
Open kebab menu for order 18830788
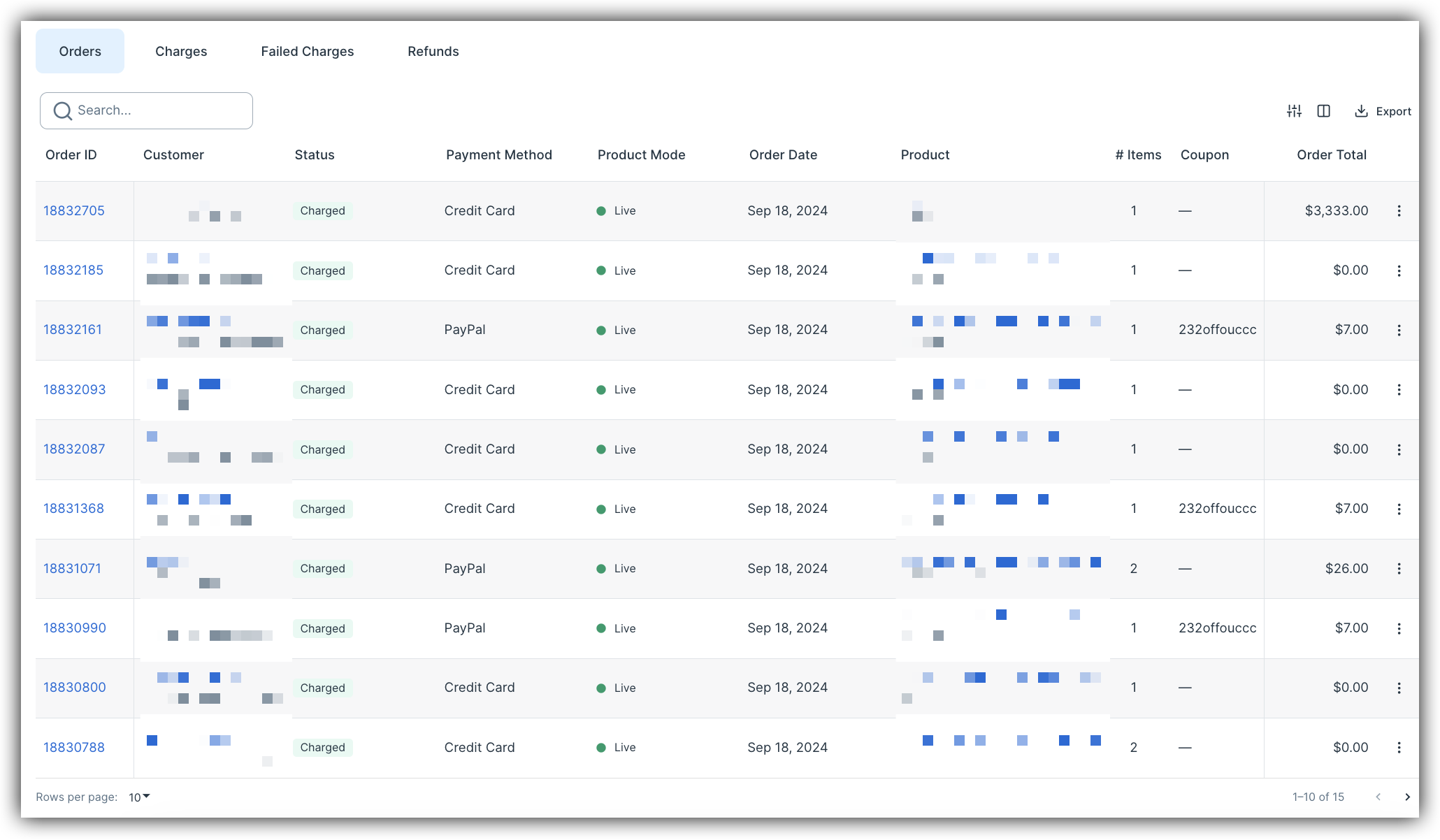point(1399,748)
